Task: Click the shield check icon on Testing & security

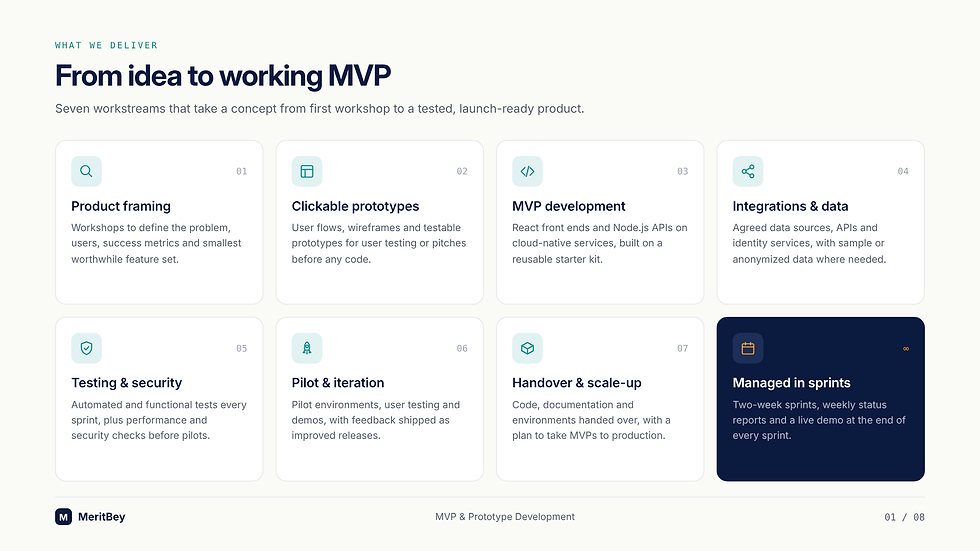Action: point(86,348)
